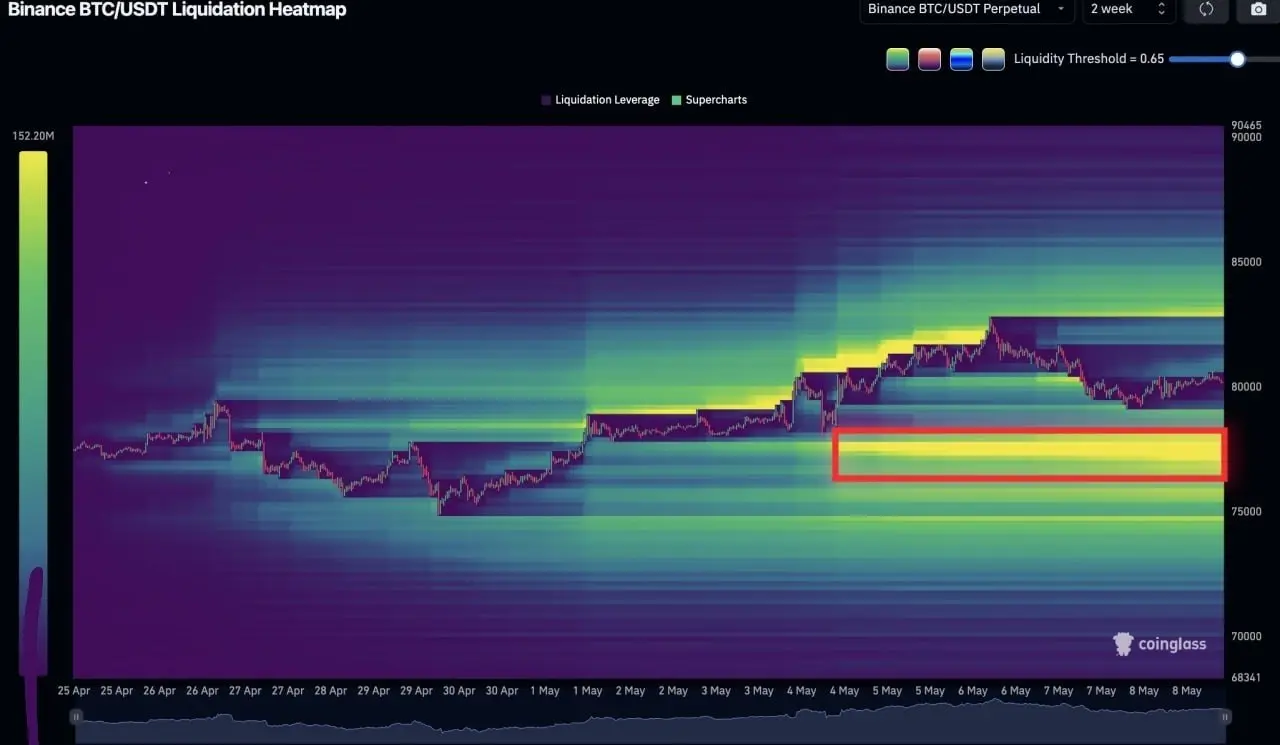Click the Binance BTC/USDT Liquidation Heatmap title

click(177, 10)
